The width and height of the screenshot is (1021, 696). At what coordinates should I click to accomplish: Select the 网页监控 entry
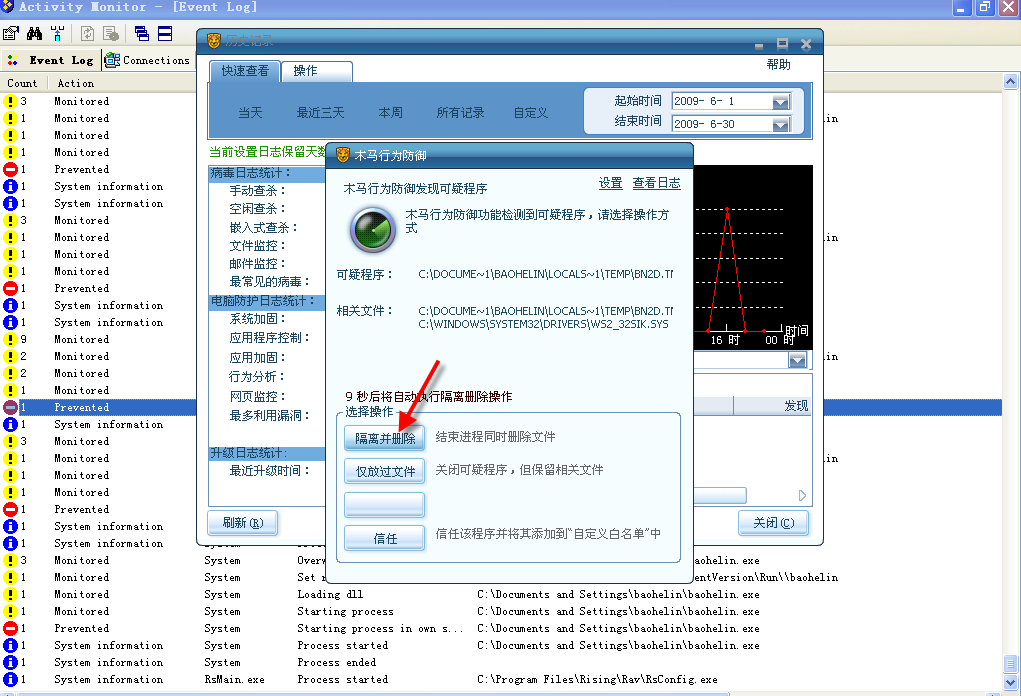[257, 396]
